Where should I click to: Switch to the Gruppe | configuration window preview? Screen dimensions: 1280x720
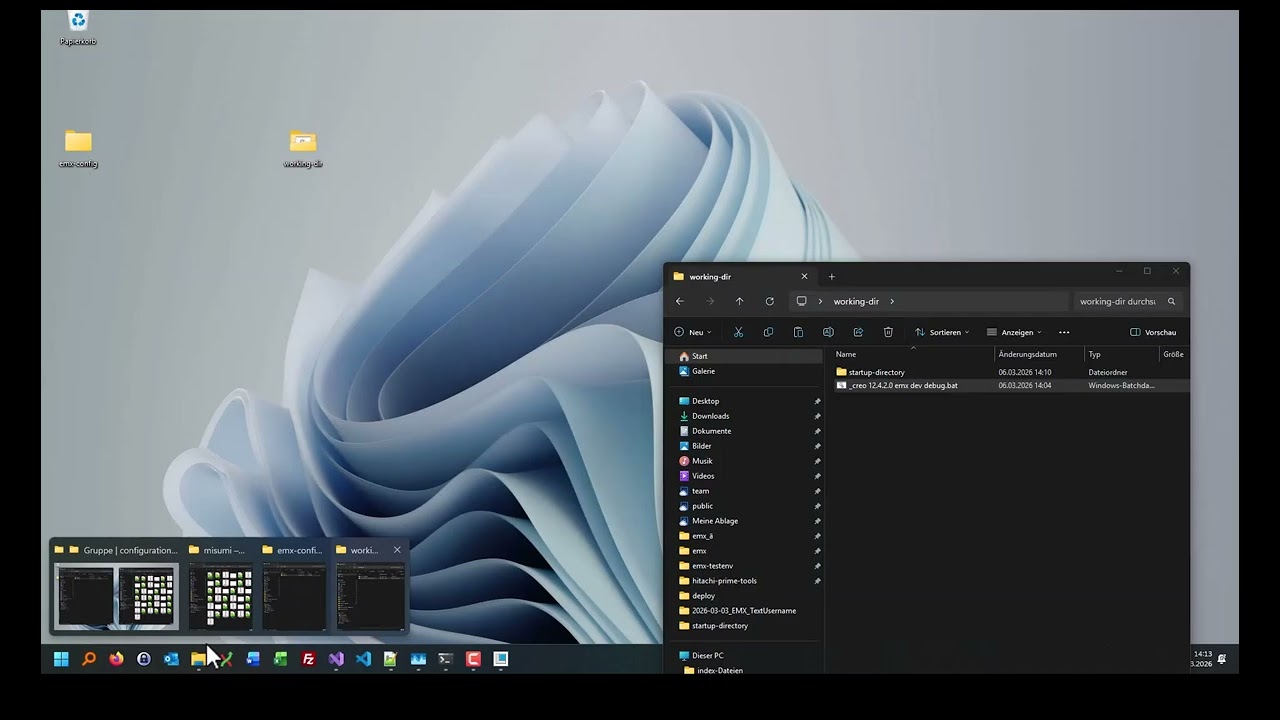(116, 587)
